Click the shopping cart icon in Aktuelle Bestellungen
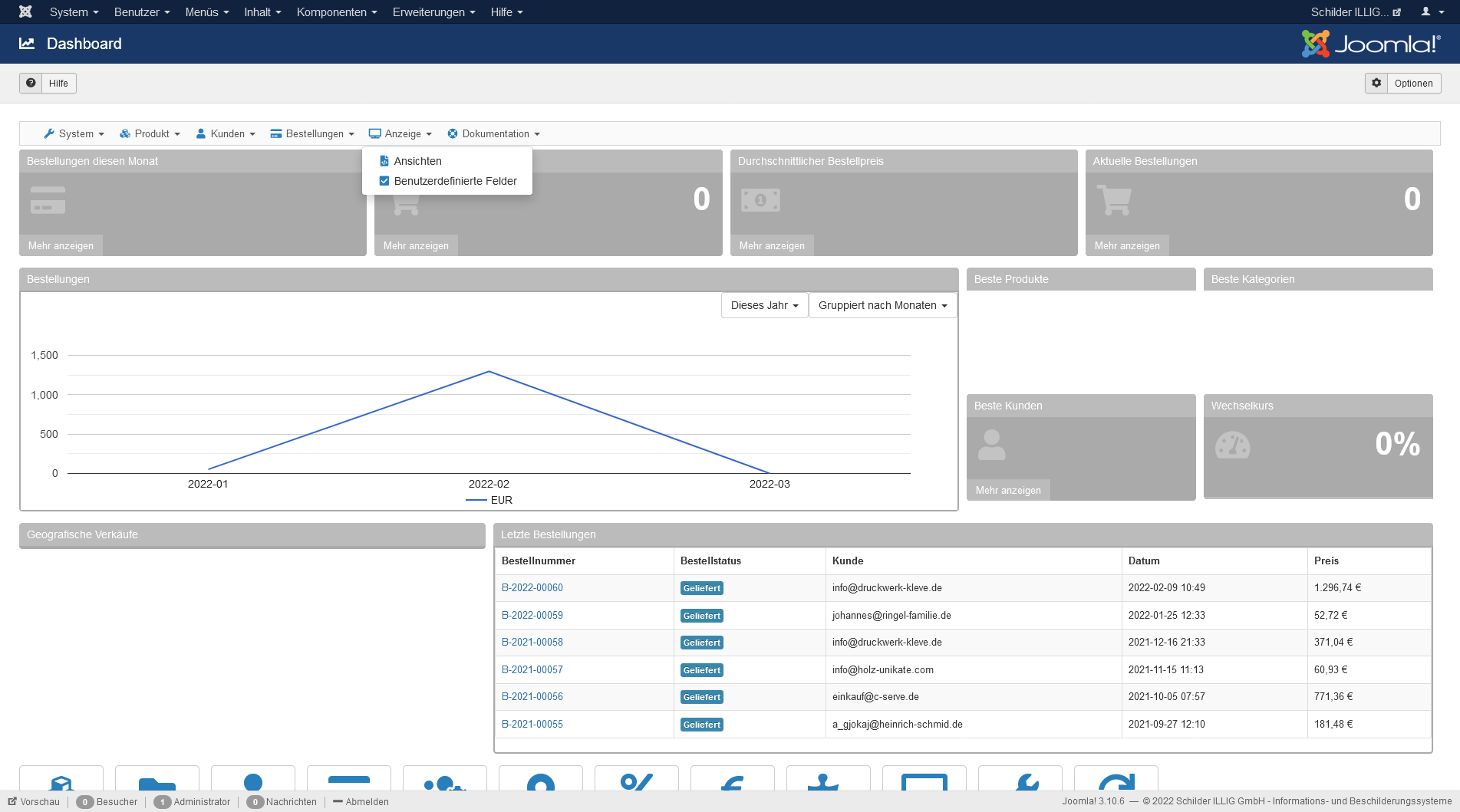Screen dimensions: 1460x812 [x=1114, y=200]
